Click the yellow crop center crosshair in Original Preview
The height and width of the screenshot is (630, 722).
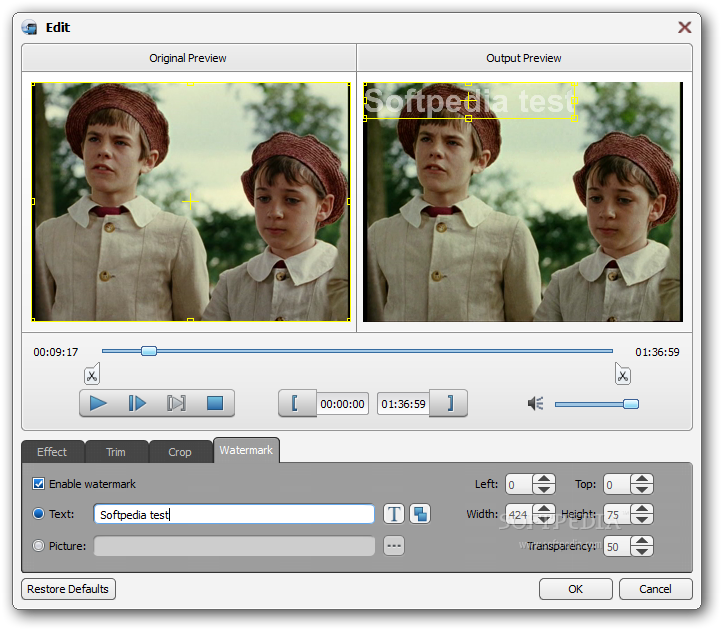(190, 201)
